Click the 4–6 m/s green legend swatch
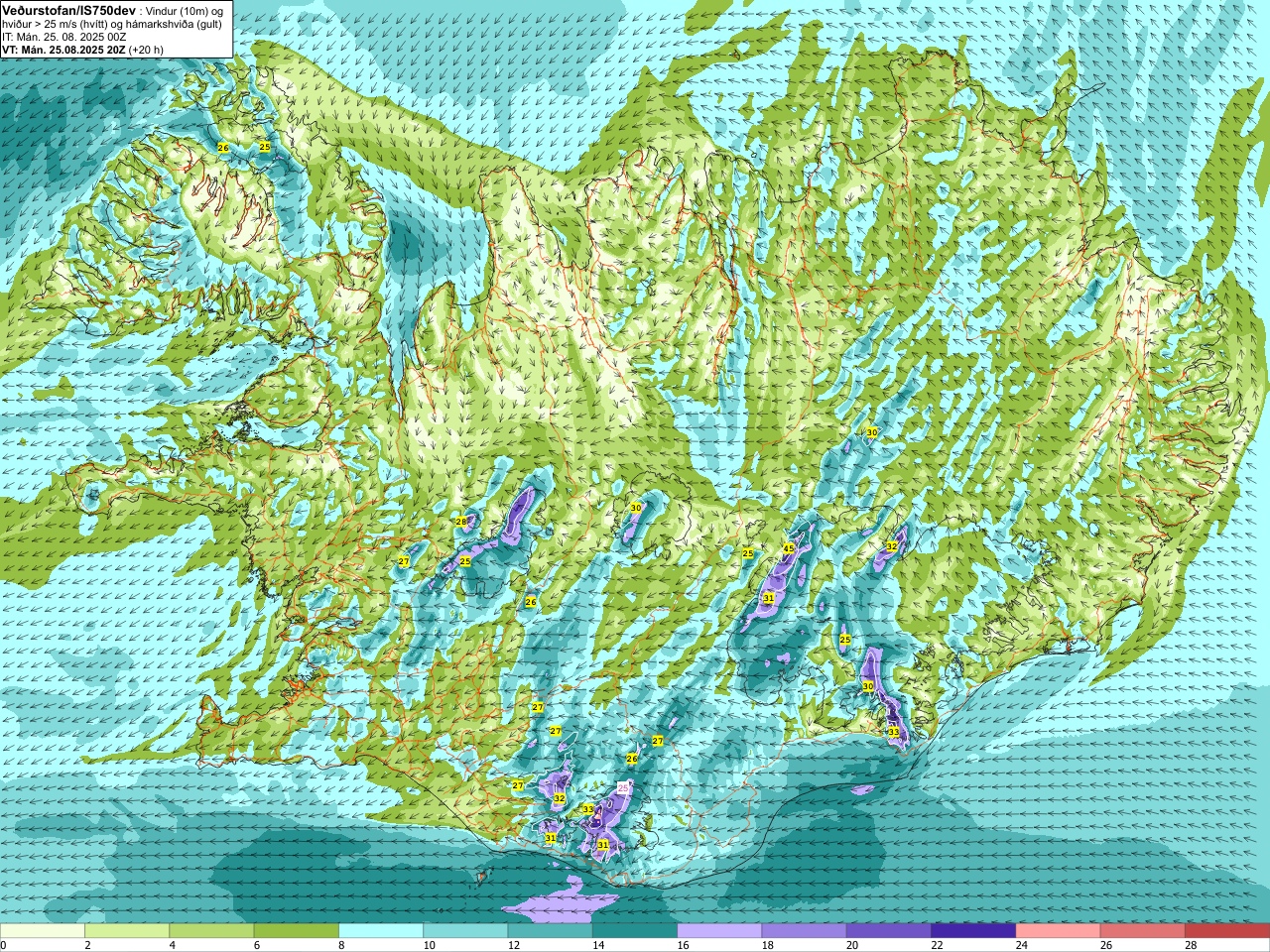1270x952 pixels. pos(211,931)
